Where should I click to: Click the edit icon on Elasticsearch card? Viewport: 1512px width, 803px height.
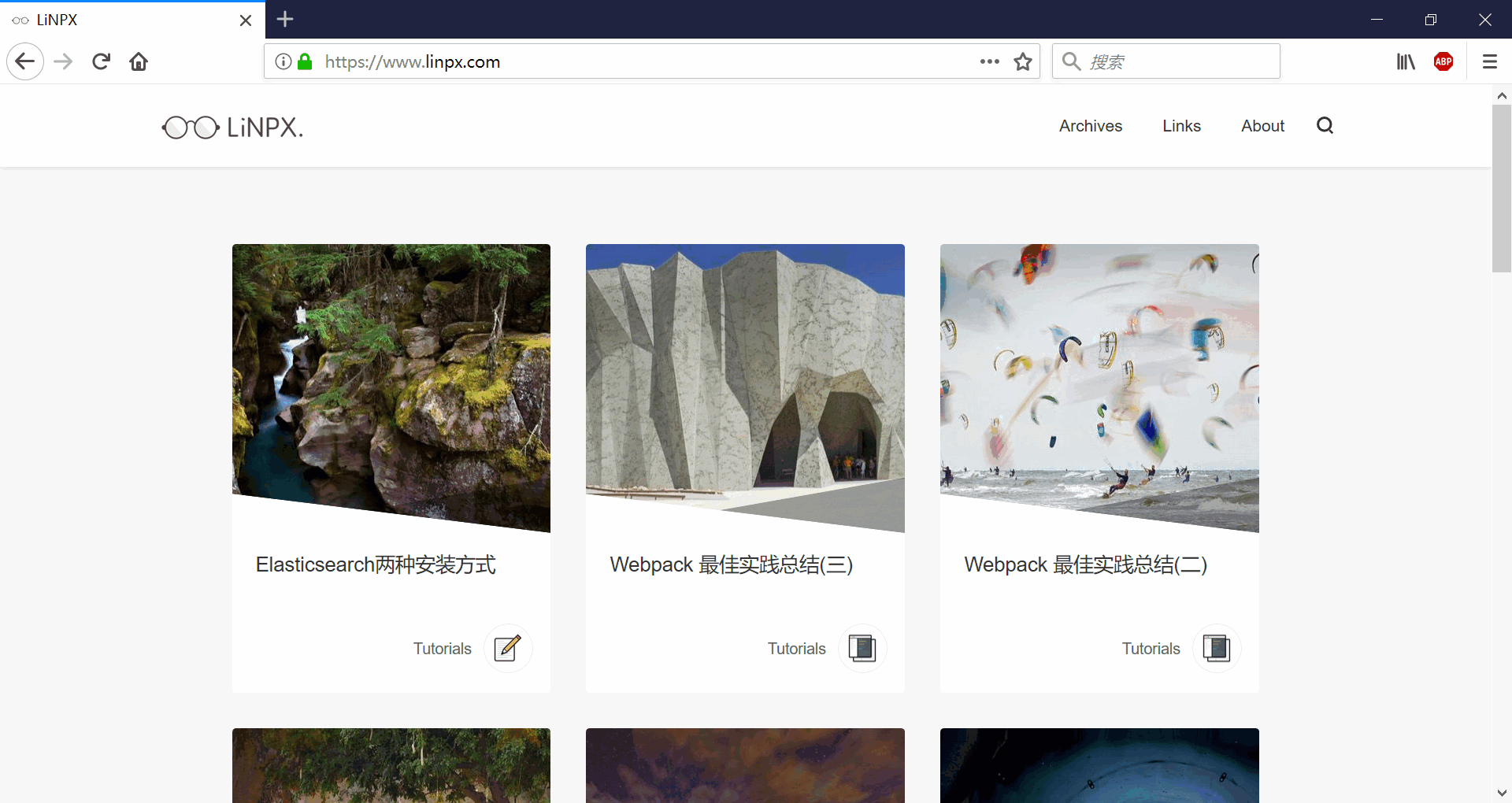pyautogui.click(x=508, y=648)
